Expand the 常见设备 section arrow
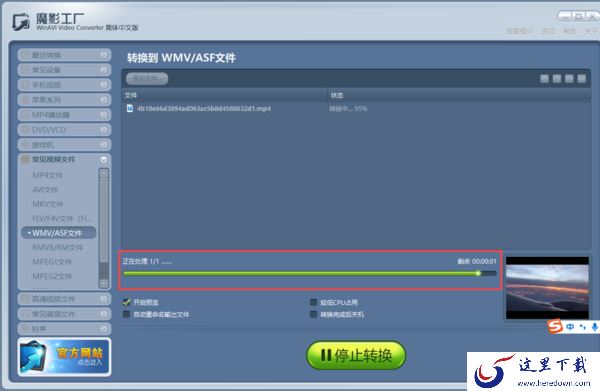This screenshot has height=391, width=600. coord(103,70)
